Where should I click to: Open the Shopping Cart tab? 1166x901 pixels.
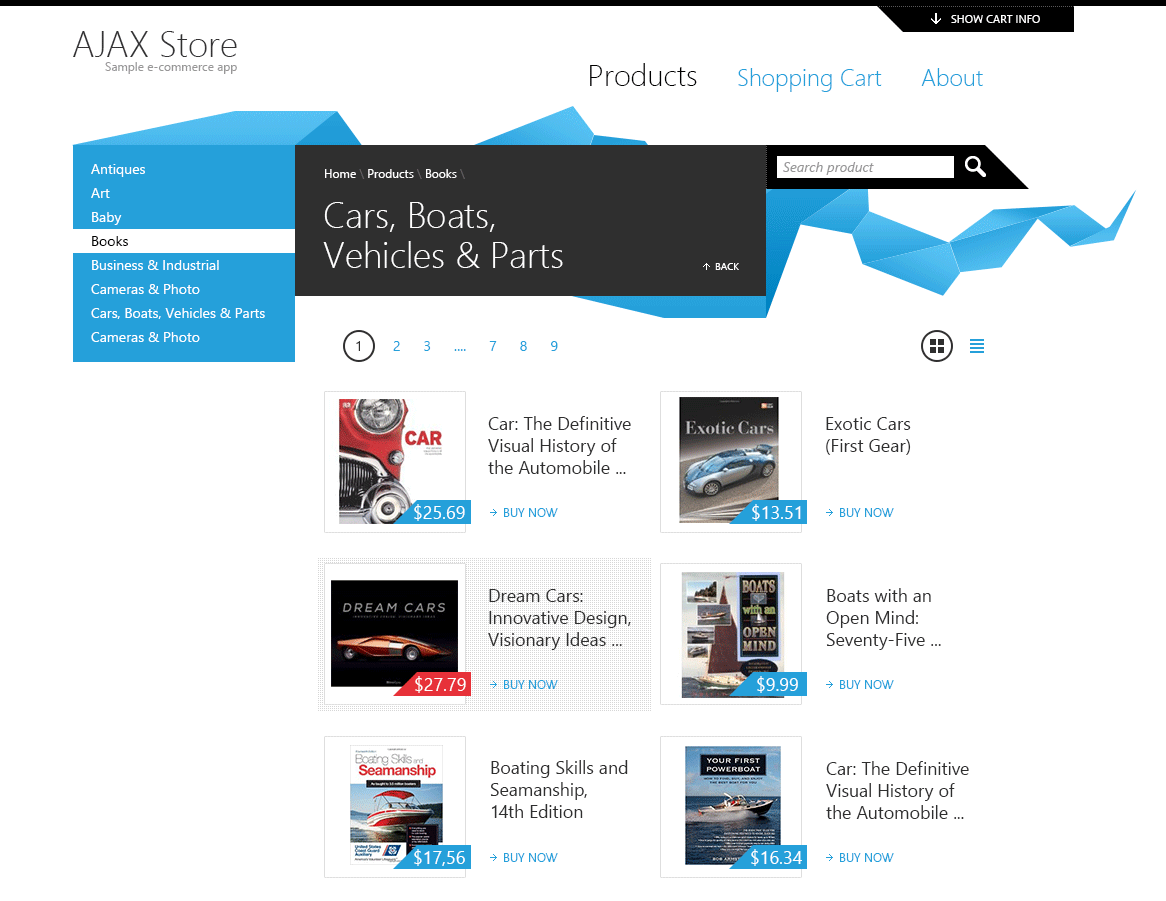pos(809,78)
